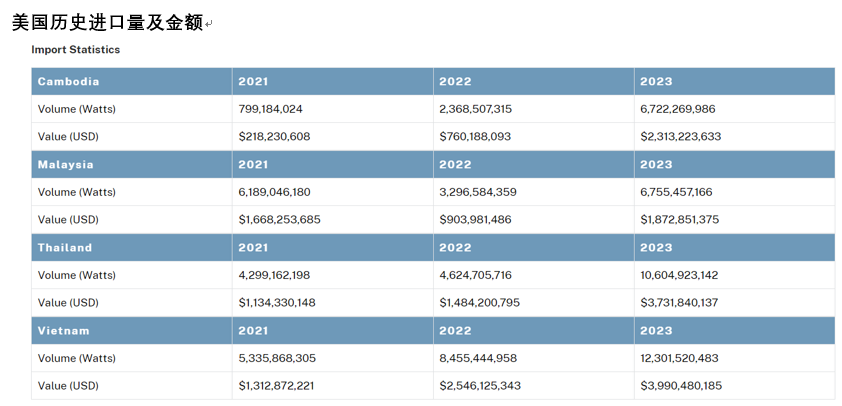Select the Cambodia header cell
The width and height of the screenshot is (842, 406).
[x=68, y=81]
